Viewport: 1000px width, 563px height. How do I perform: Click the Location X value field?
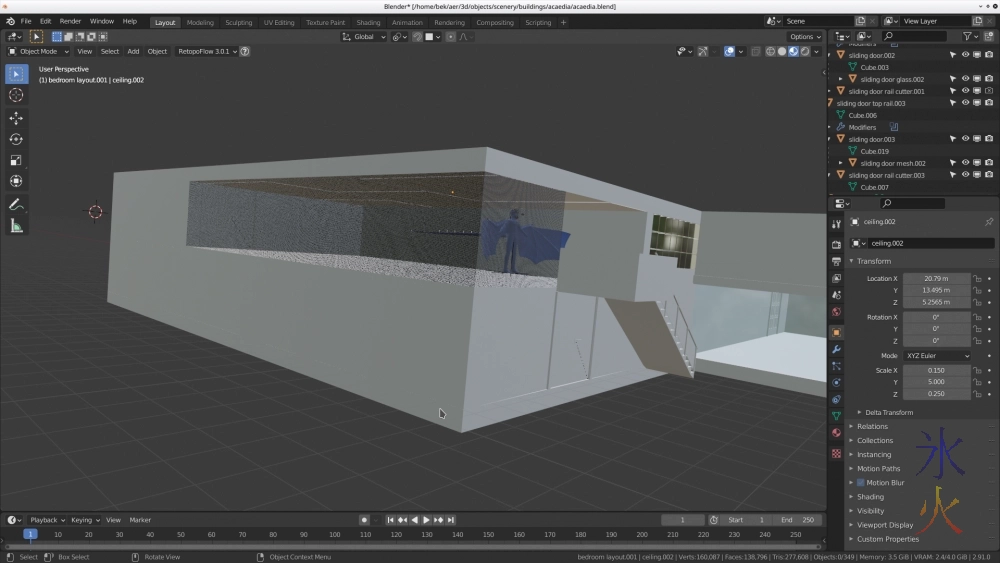pyautogui.click(x=935, y=279)
